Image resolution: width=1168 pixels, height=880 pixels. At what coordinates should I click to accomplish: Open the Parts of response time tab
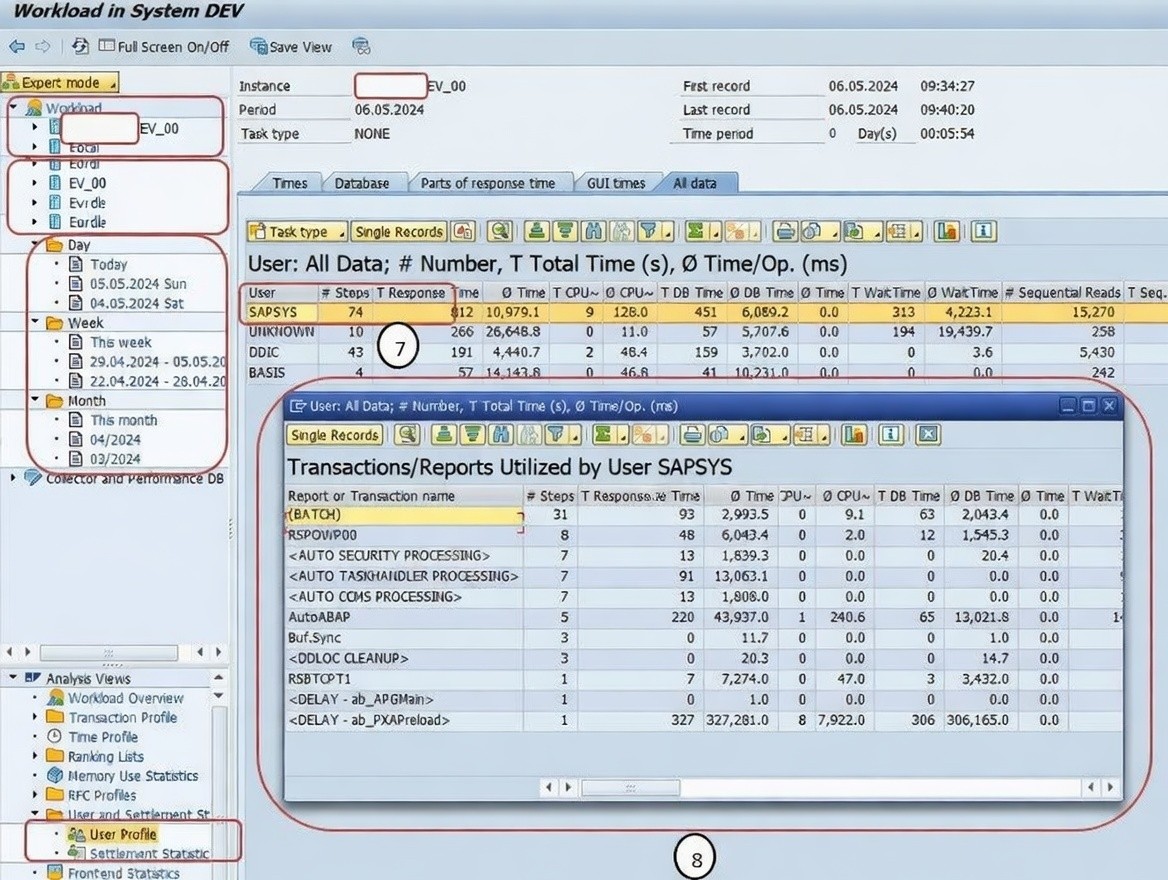point(487,183)
